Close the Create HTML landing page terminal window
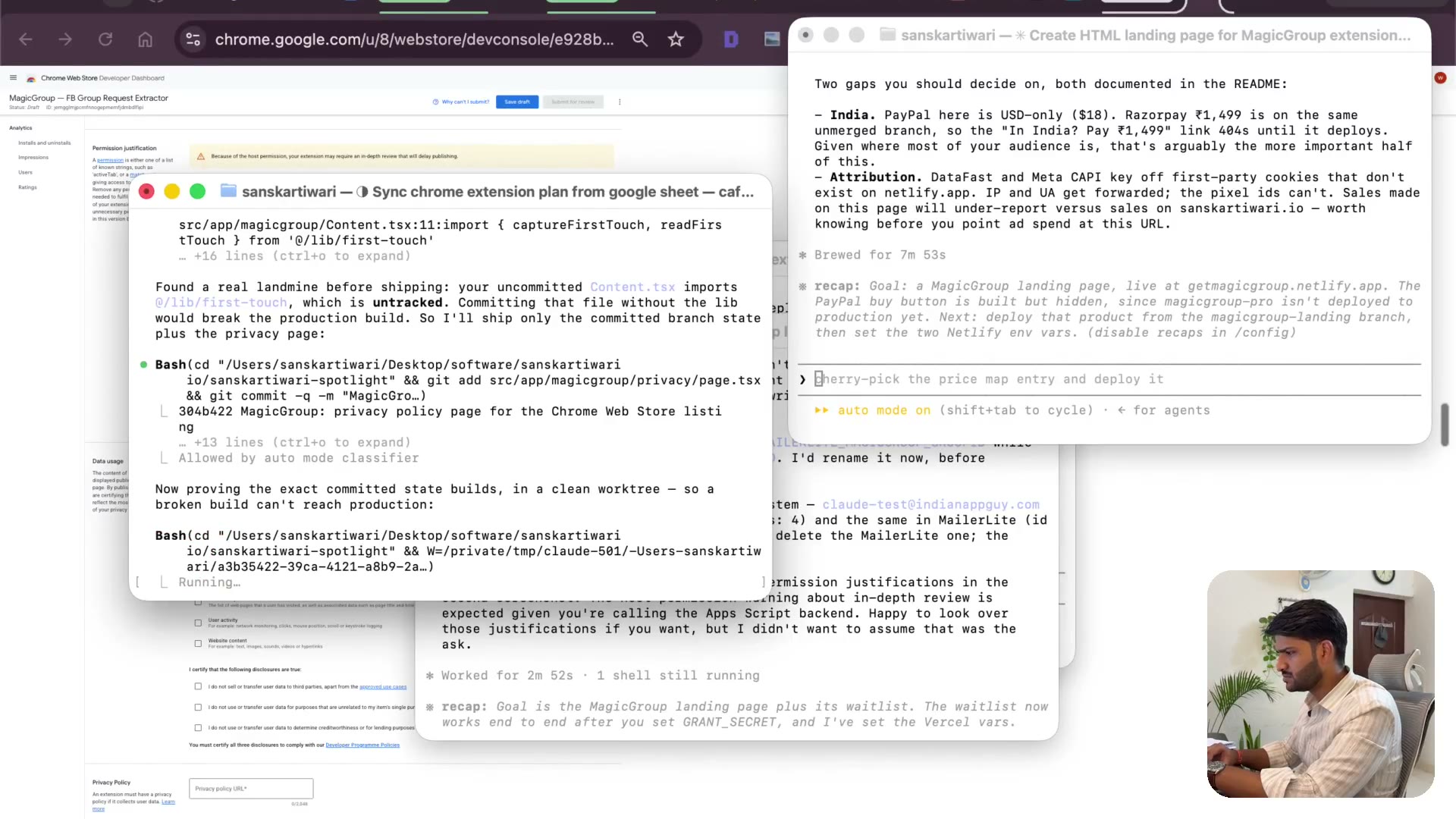Viewport: 1456px width, 819px height. tap(805, 35)
